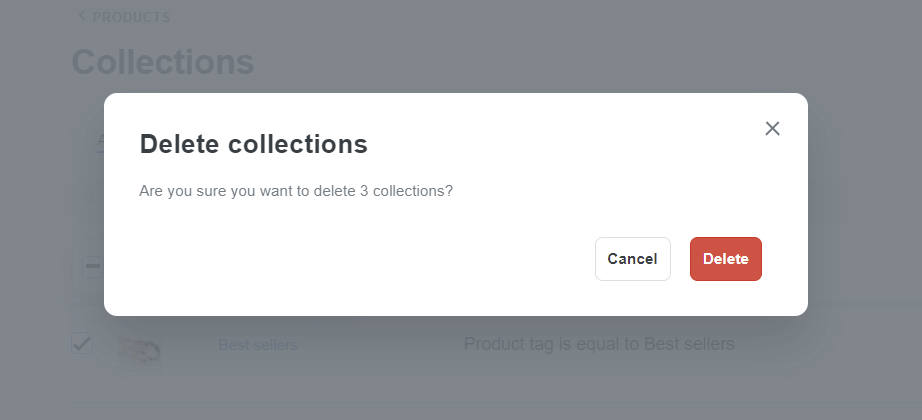The width and height of the screenshot is (922, 420).
Task: Click the Collections page heading
Action: point(163,62)
